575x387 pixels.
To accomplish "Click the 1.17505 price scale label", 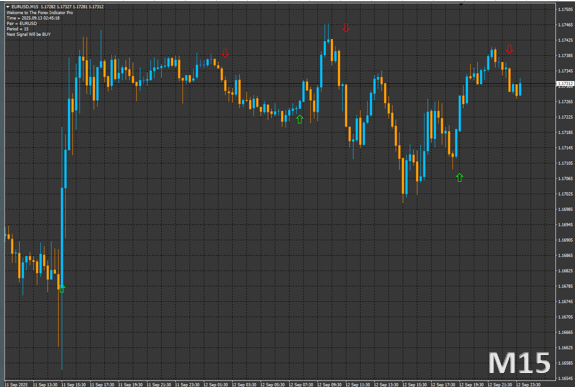I will 565,10.
